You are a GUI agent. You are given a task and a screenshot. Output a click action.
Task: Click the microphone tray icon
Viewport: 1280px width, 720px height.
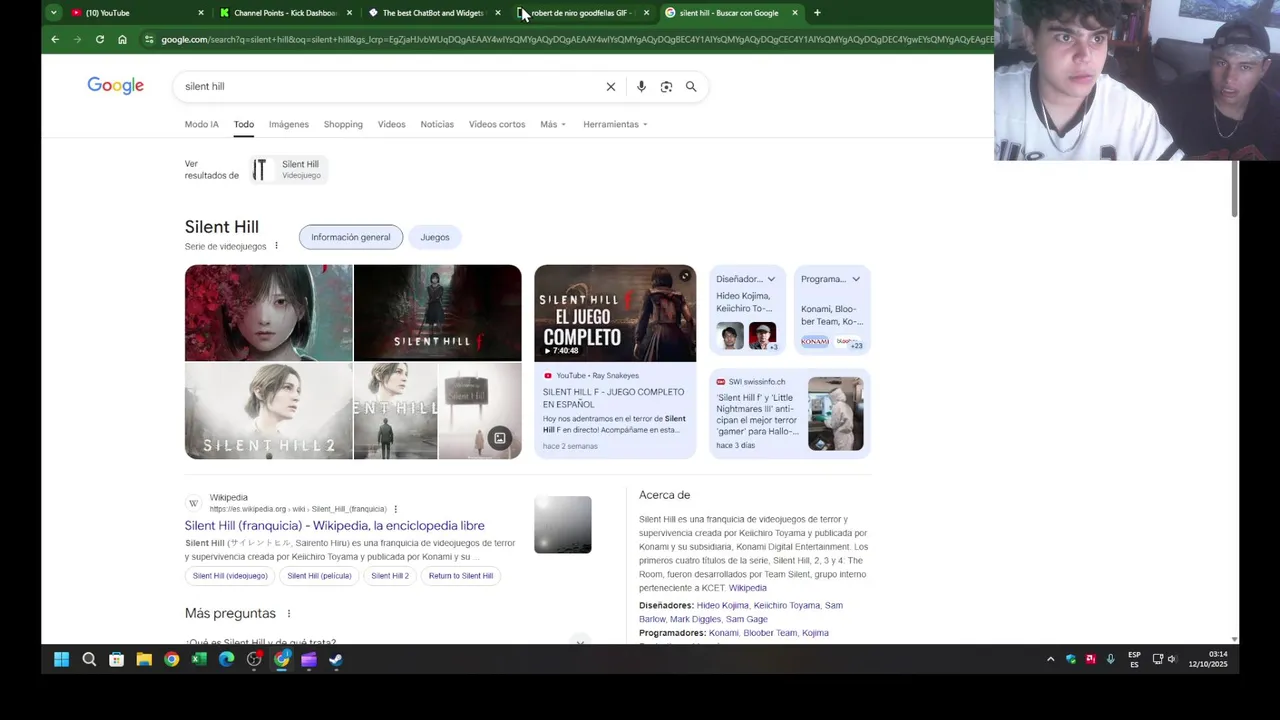tap(1110, 659)
